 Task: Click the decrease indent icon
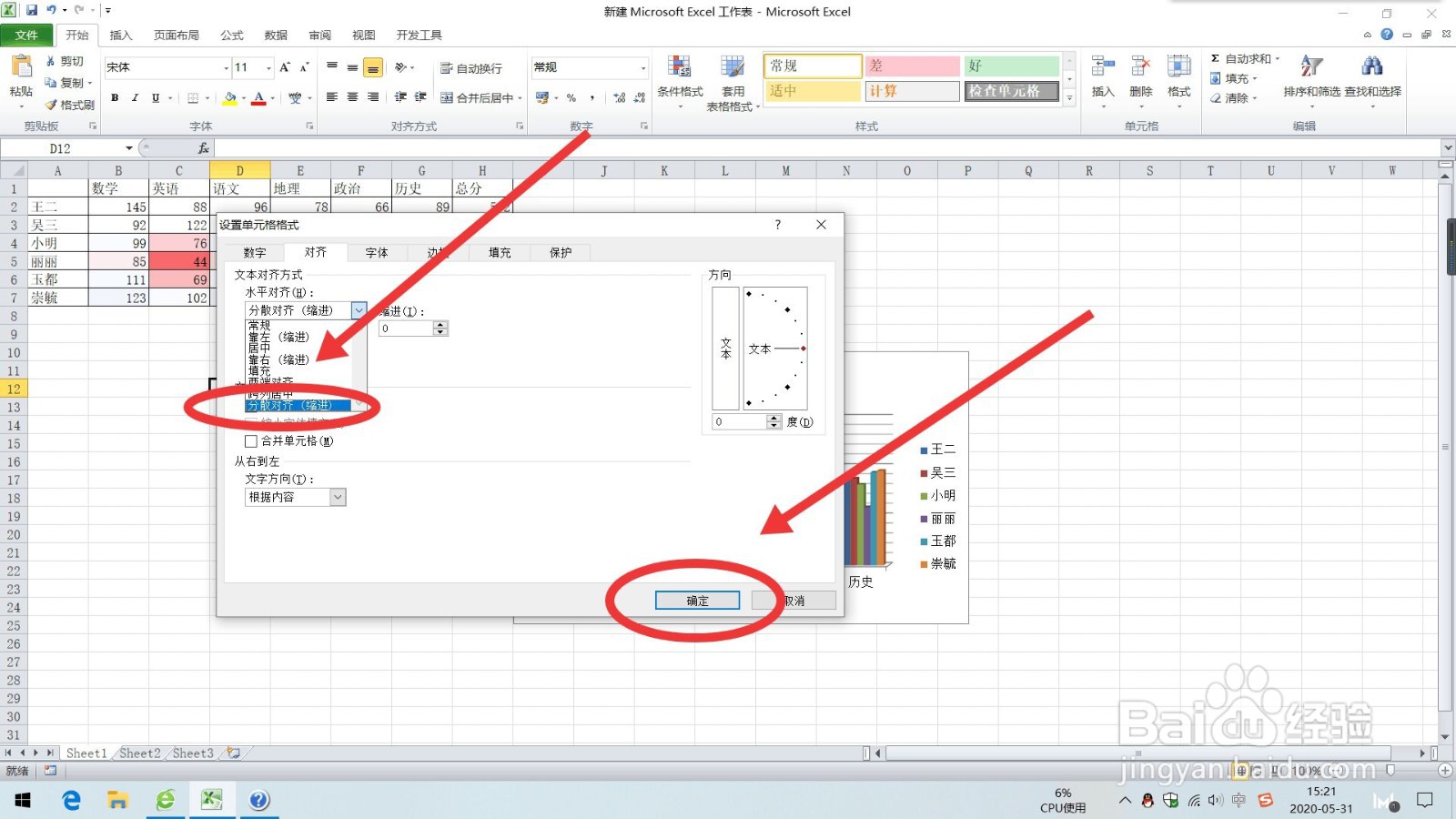point(400,97)
